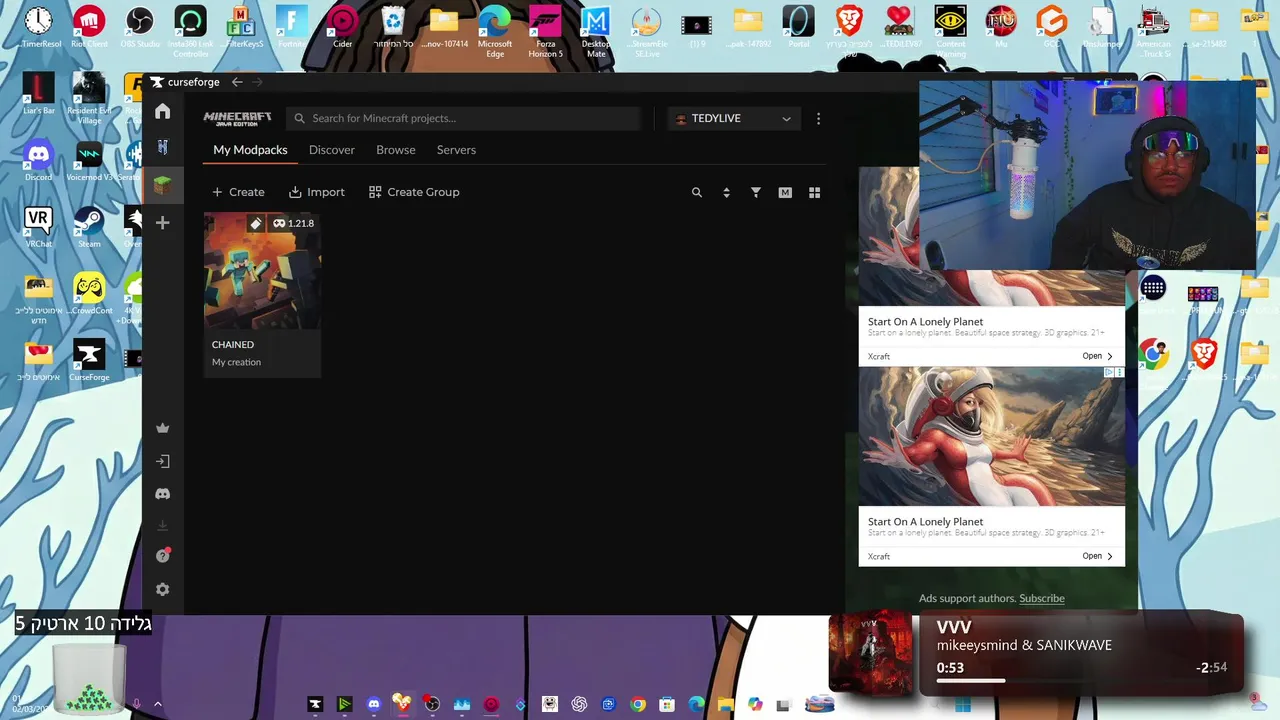Focus the 'Search for Minecraft projects' field
This screenshot has width=1280, height=720.
point(463,118)
